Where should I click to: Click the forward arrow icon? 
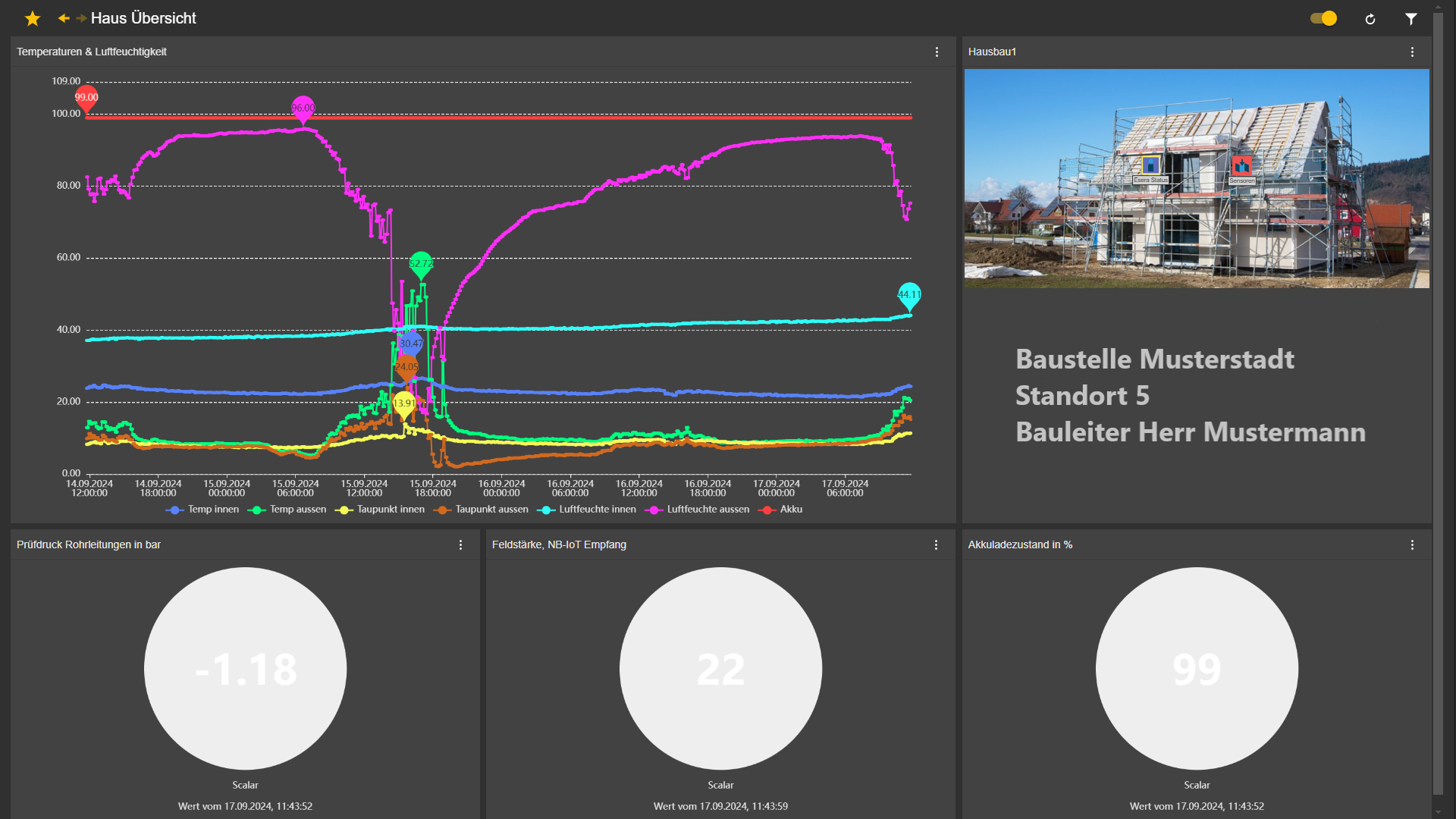click(81, 18)
